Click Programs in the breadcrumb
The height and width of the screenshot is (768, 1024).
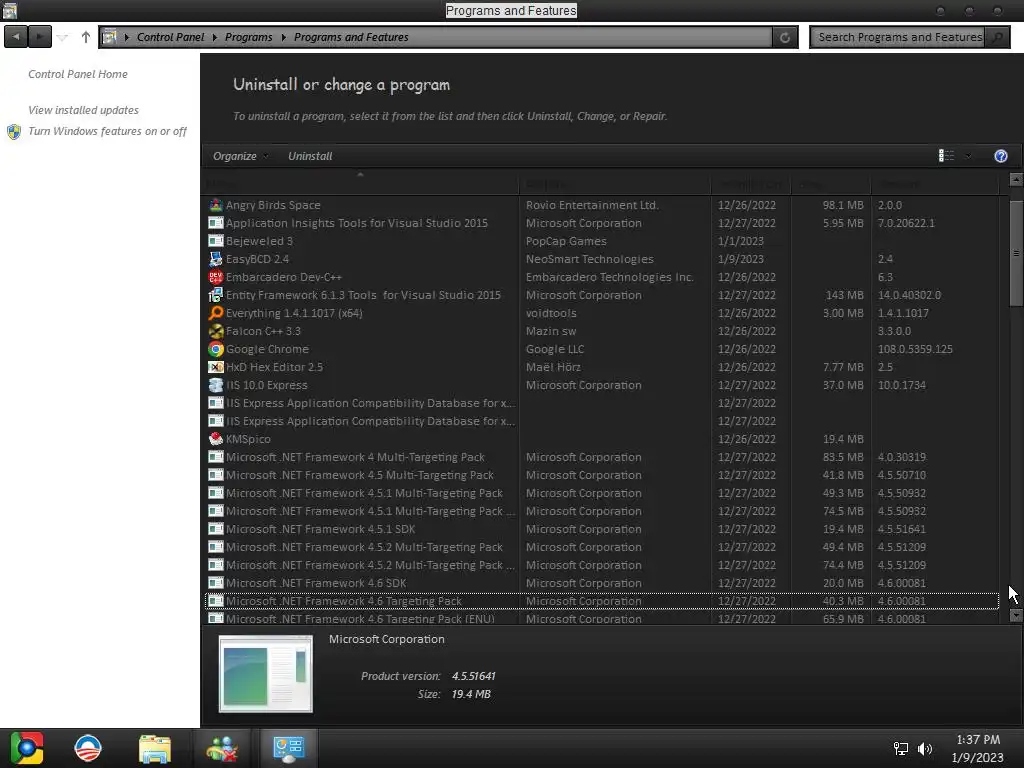pyautogui.click(x=248, y=37)
